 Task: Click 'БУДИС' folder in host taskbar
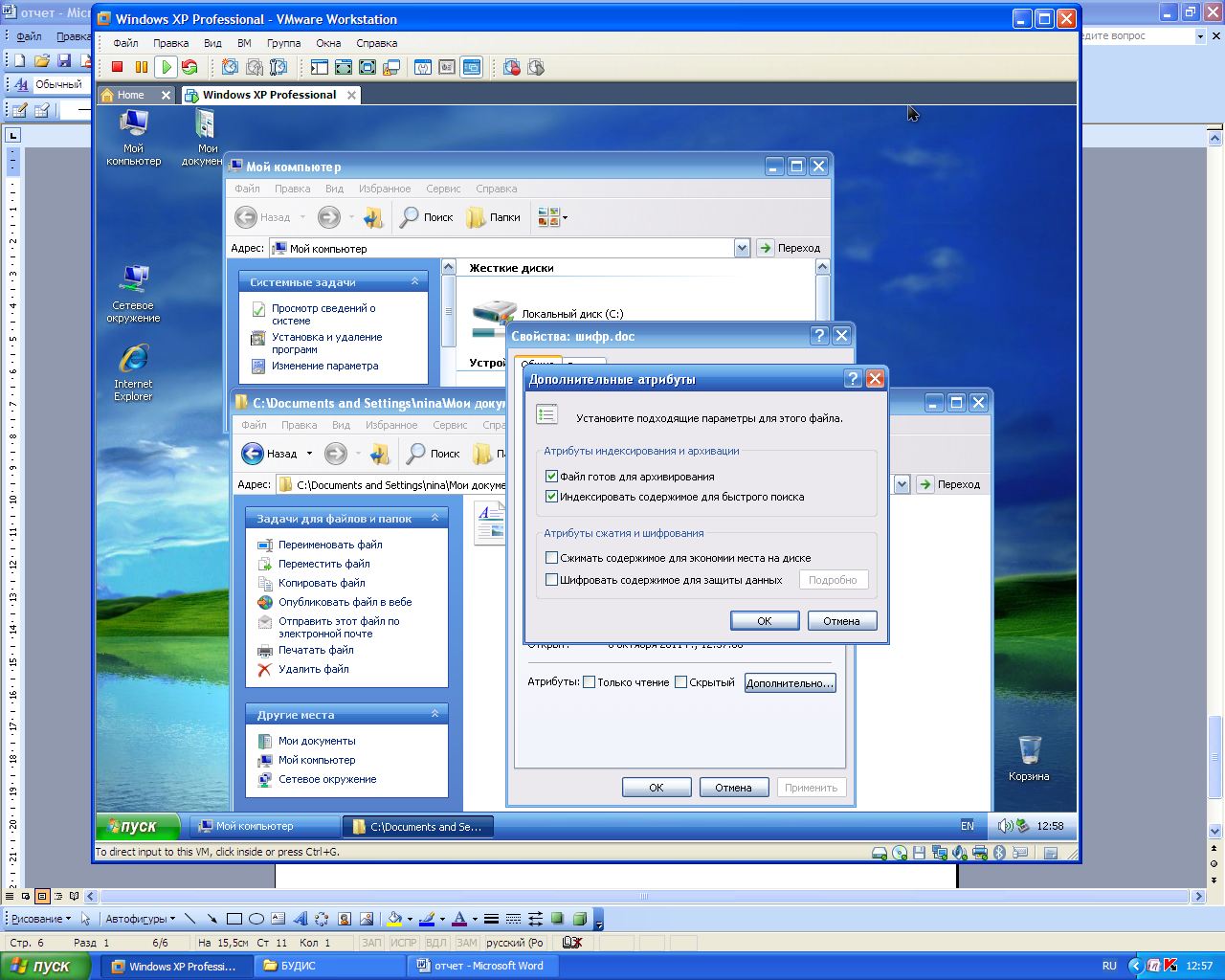pos(329,966)
